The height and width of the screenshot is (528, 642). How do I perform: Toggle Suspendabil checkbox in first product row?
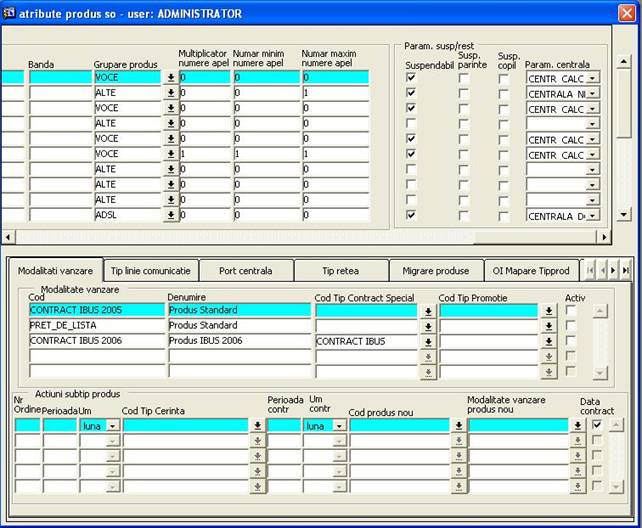click(412, 77)
